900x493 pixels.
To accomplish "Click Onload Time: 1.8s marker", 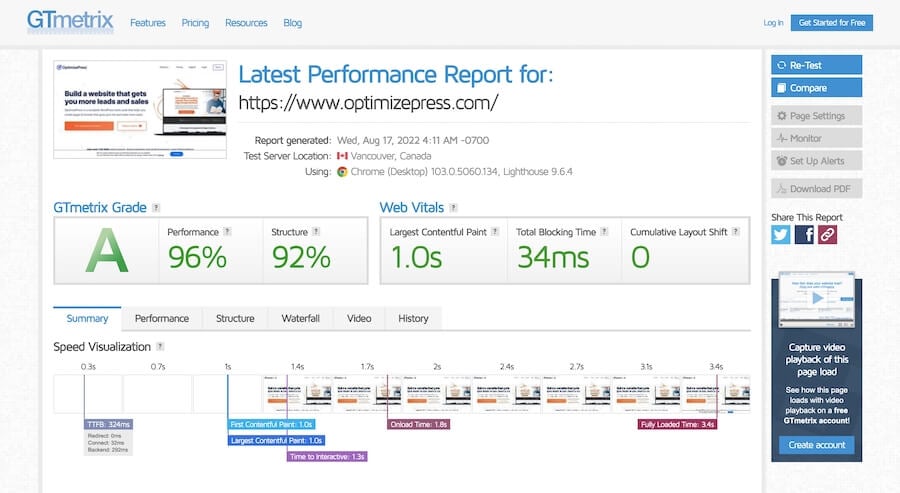I will click(418, 425).
